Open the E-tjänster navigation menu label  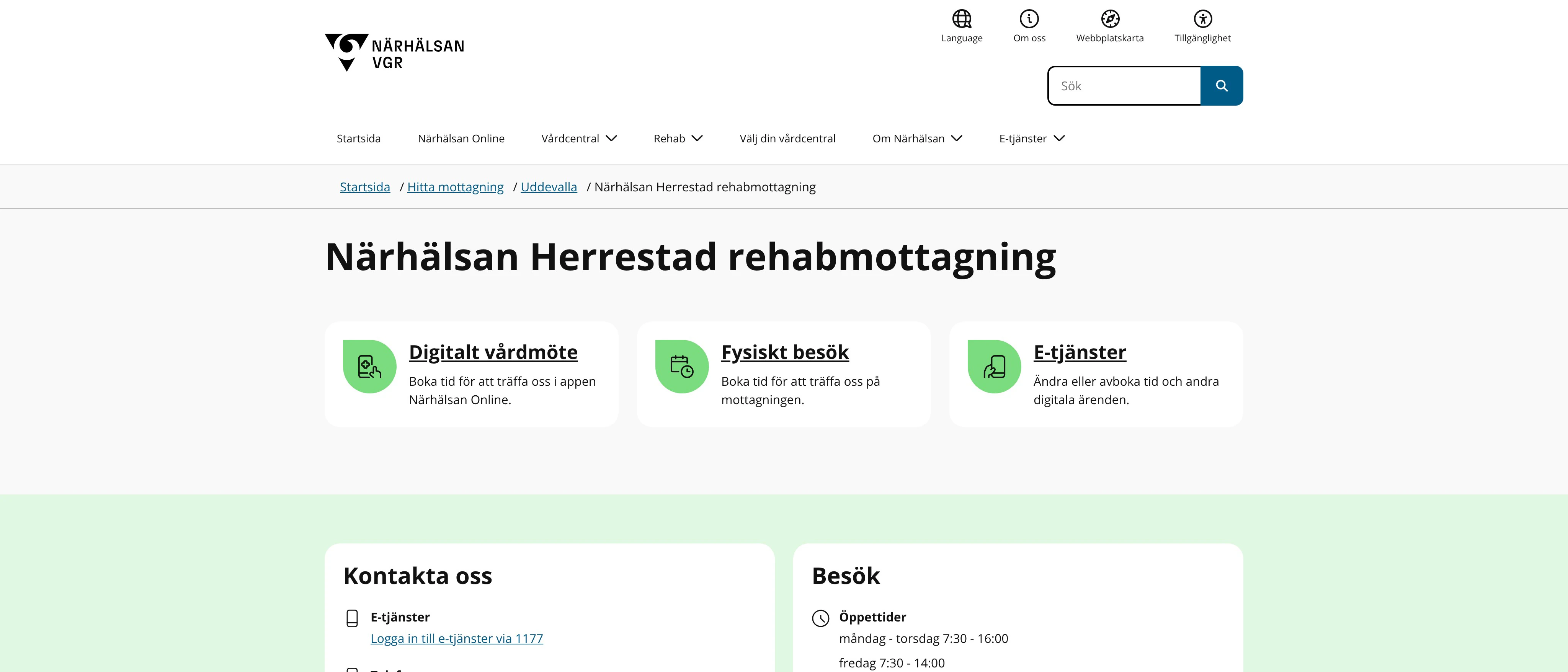pyautogui.click(x=1022, y=139)
